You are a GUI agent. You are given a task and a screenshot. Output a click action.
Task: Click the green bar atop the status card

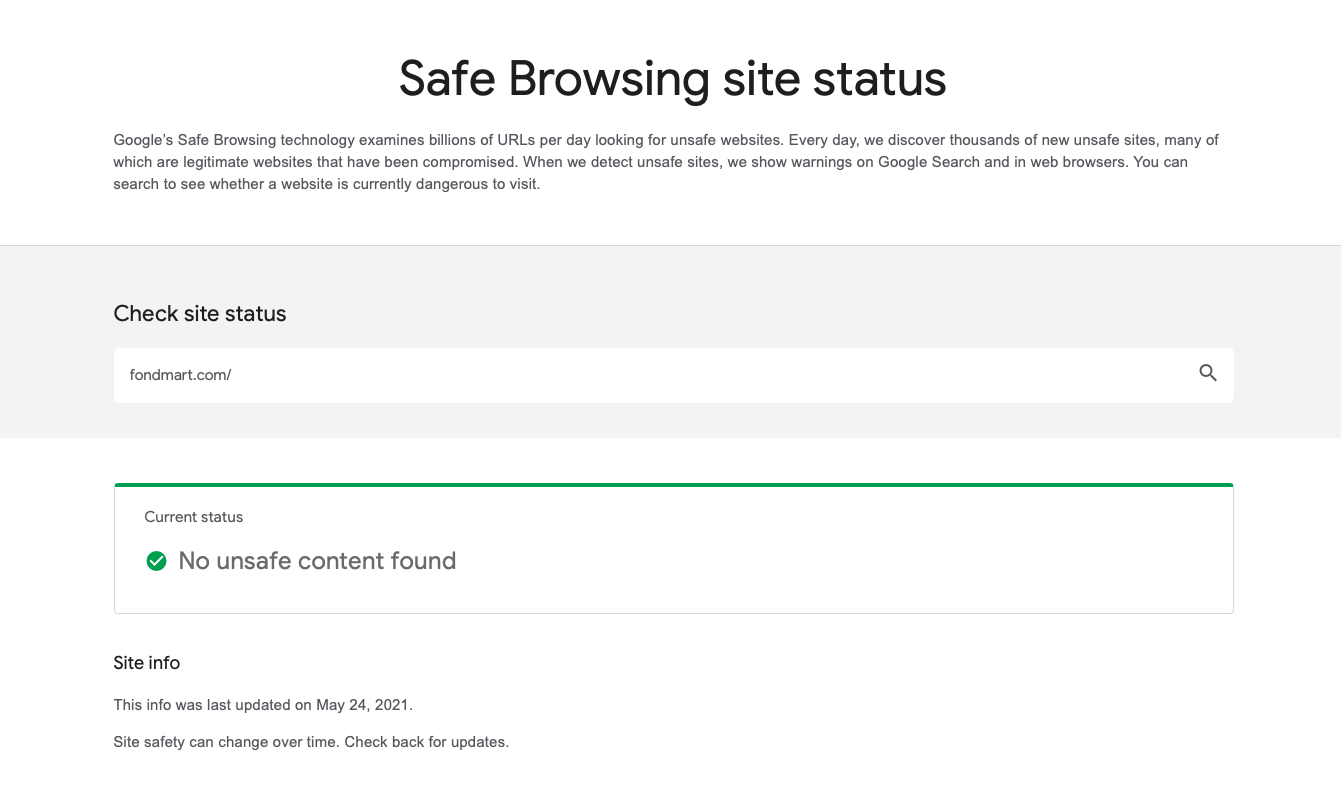click(x=673, y=485)
